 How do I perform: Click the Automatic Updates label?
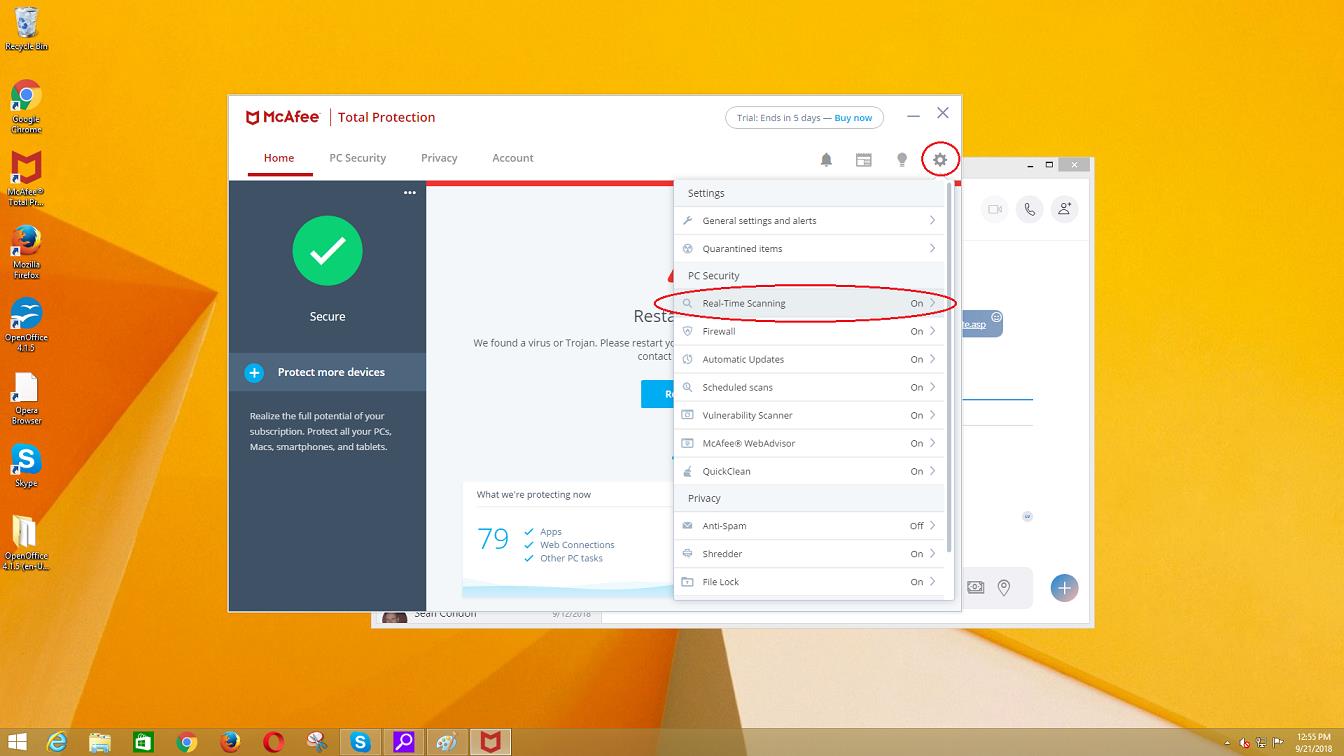tap(743, 359)
